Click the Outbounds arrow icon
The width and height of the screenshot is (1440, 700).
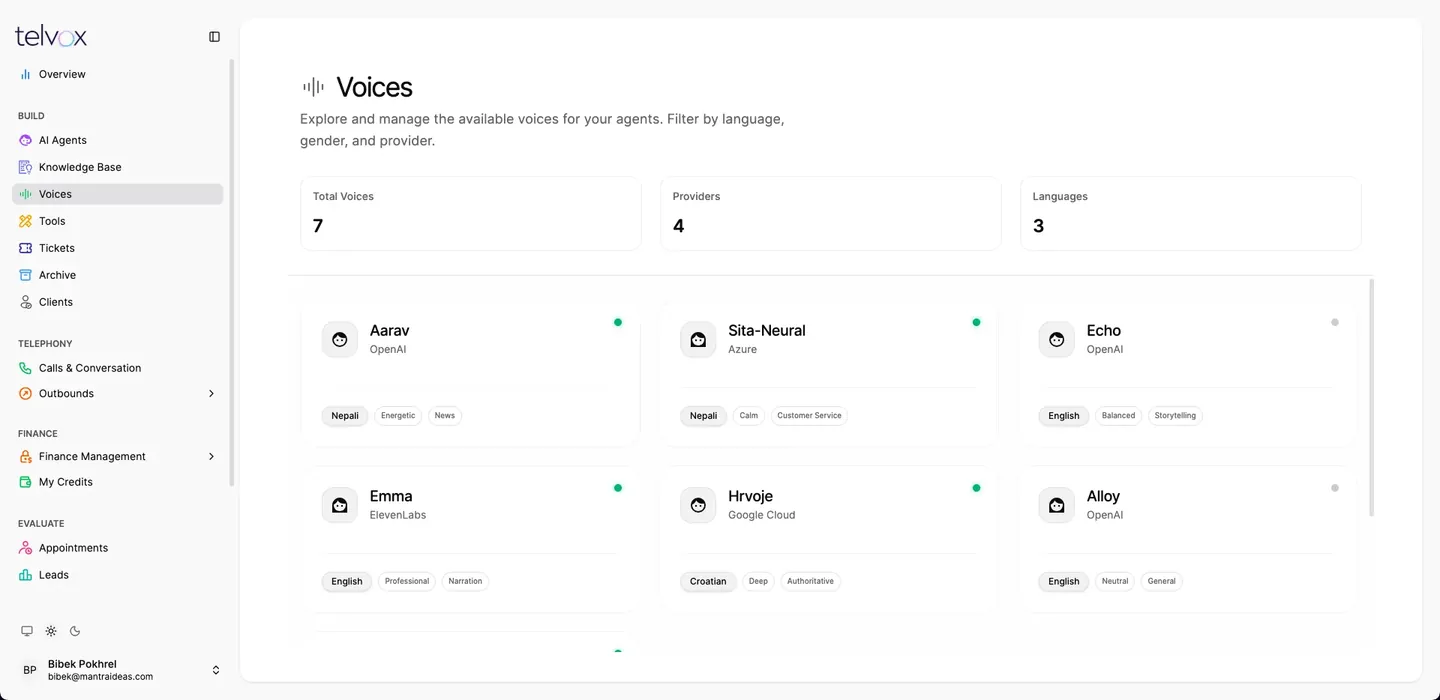26,393
